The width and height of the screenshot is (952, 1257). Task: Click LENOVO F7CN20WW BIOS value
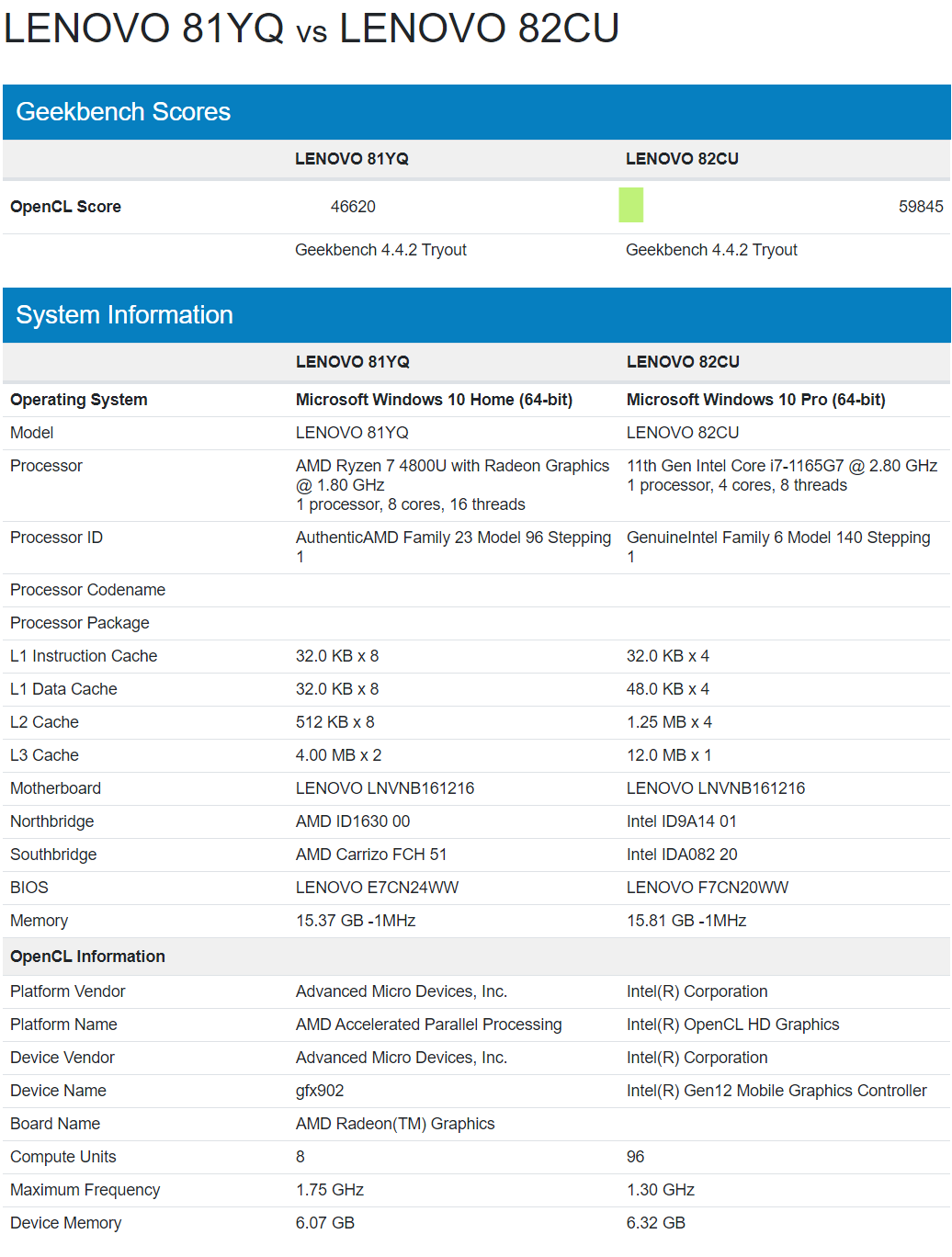[708, 888]
